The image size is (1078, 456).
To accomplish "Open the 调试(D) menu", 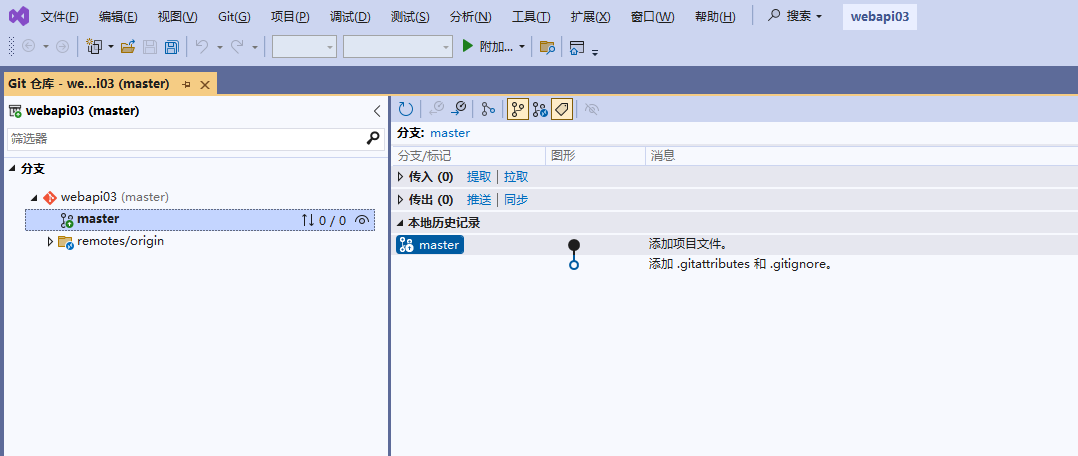I will pyautogui.click(x=350, y=17).
